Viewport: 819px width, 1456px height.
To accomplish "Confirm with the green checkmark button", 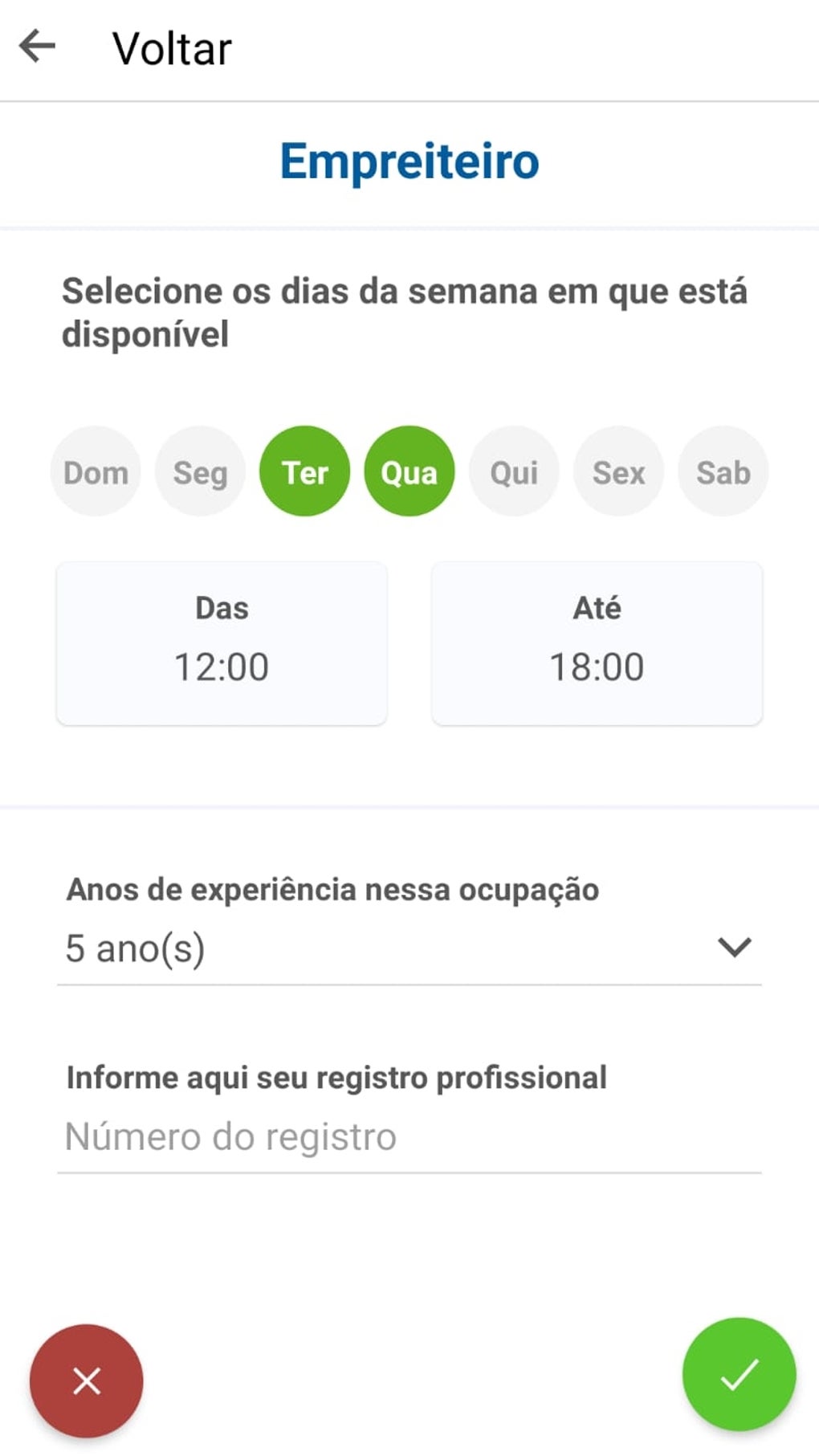I will (739, 1374).
